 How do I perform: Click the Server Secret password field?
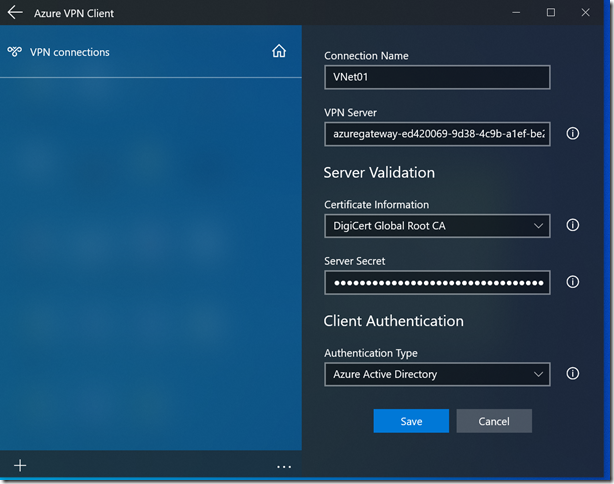point(437,282)
